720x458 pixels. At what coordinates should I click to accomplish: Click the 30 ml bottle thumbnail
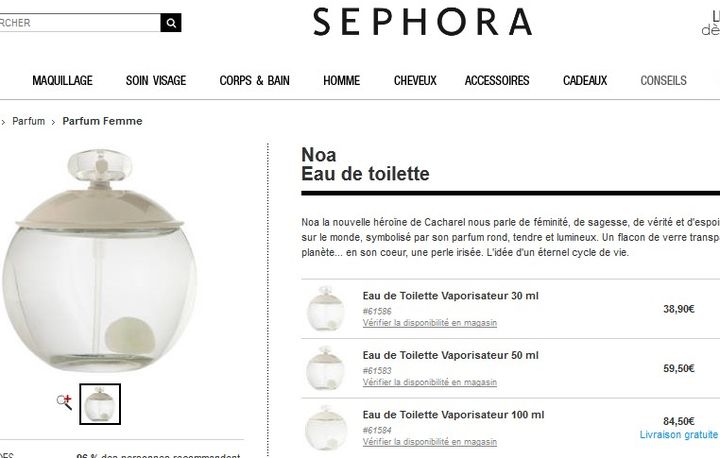(x=325, y=308)
